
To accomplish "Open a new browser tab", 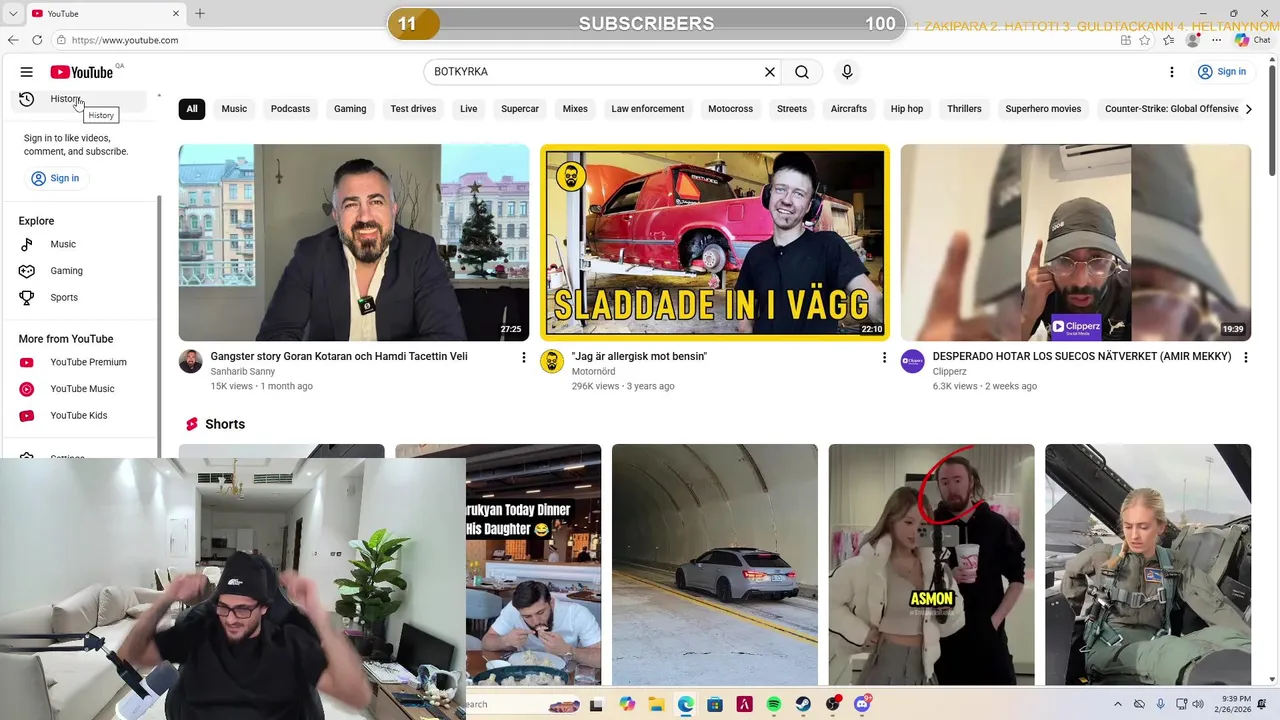I will pos(200,13).
